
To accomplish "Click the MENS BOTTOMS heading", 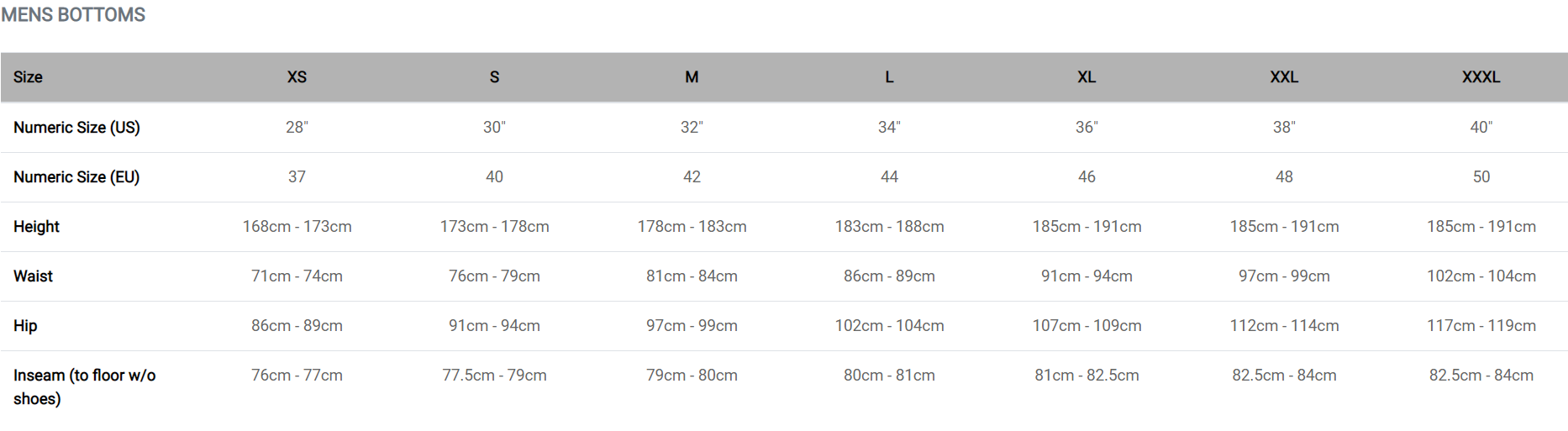I will click(73, 15).
